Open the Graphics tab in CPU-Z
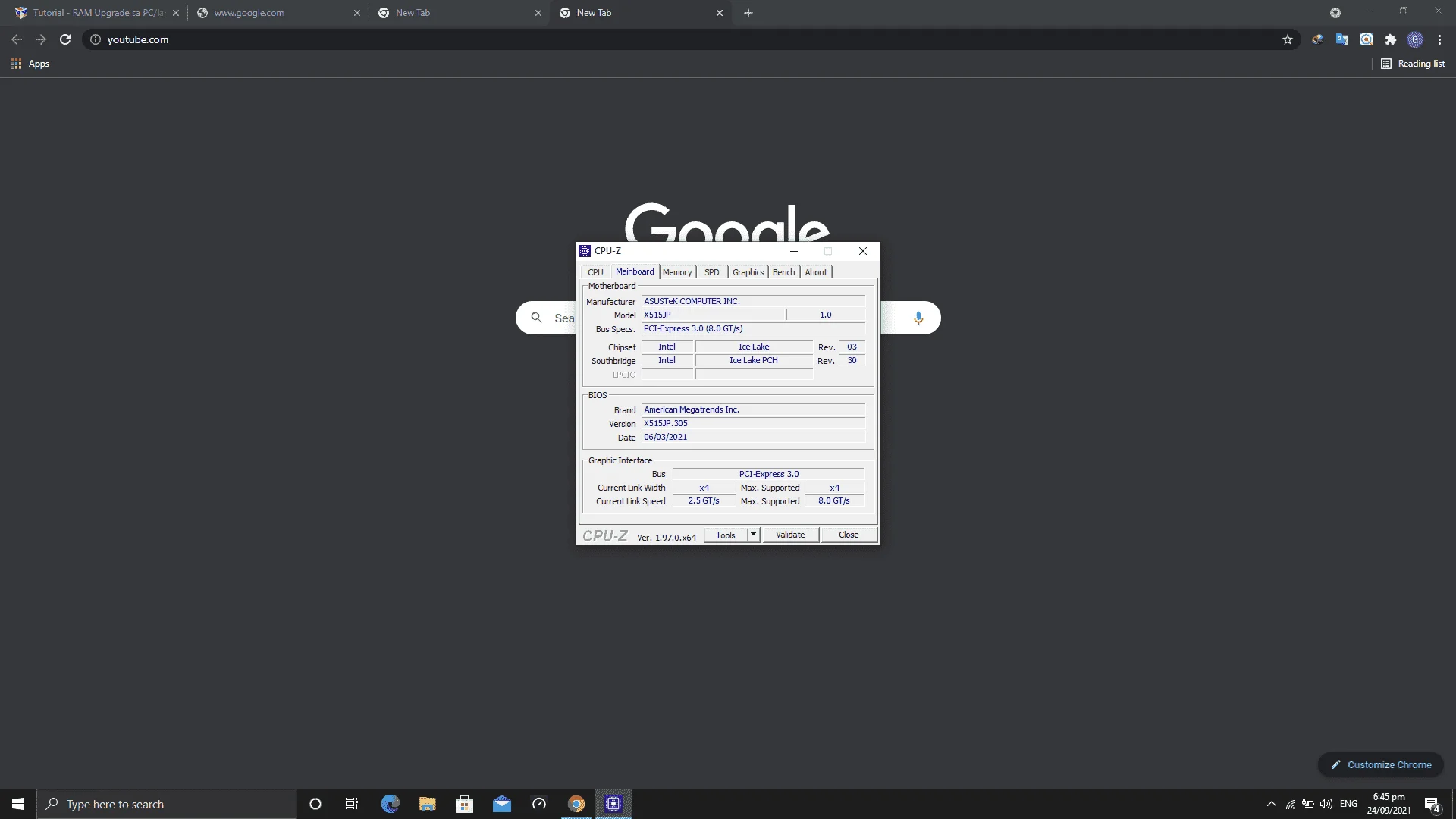Image resolution: width=1456 pixels, height=819 pixels. pyautogui.click(x=748, y=272)
